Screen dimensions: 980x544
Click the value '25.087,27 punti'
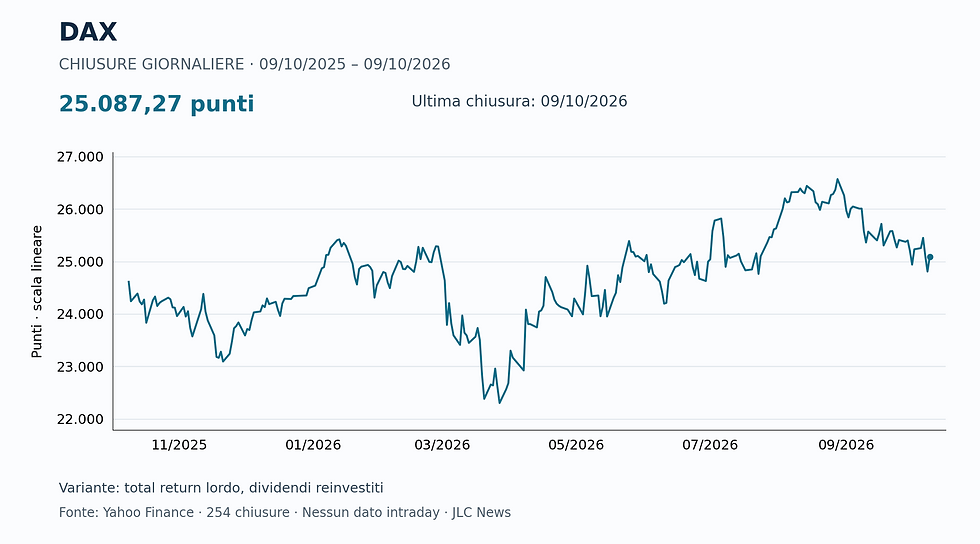tap(156, 104)
